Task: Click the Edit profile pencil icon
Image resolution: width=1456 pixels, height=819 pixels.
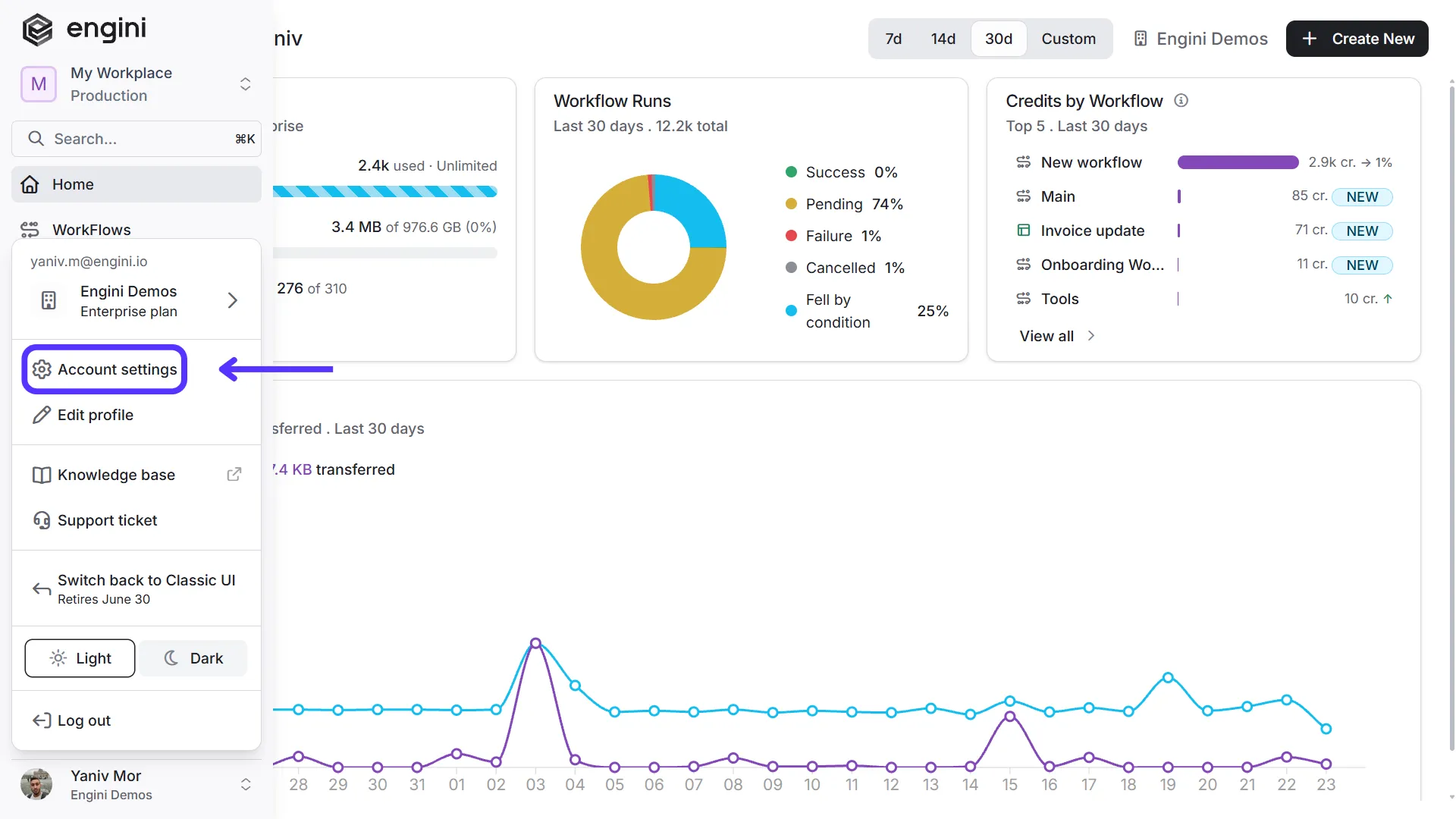Action: pos(42,415)
